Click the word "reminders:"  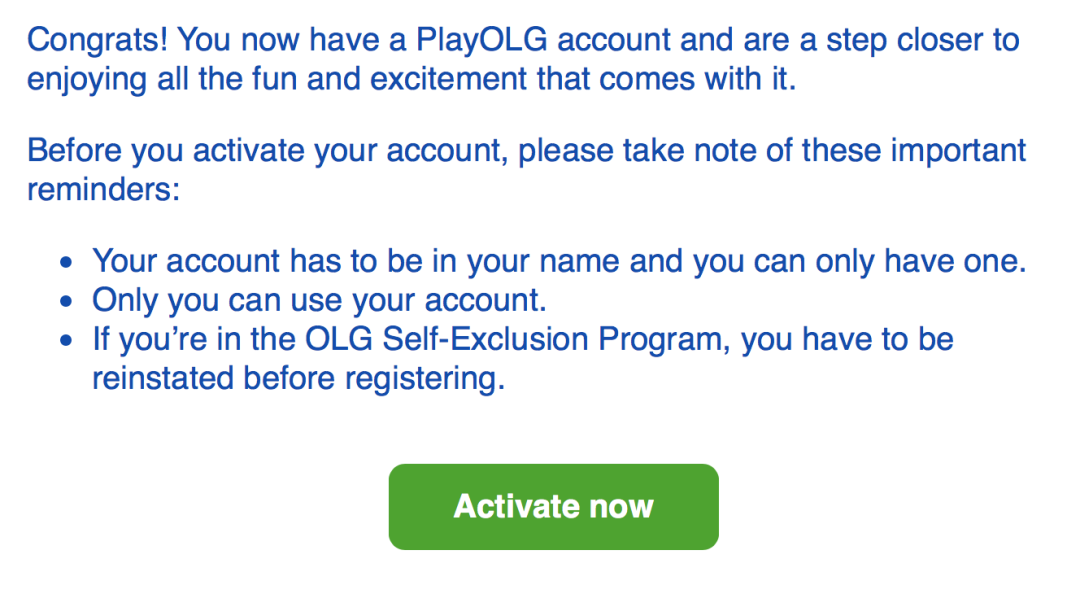tap(103, 189)
